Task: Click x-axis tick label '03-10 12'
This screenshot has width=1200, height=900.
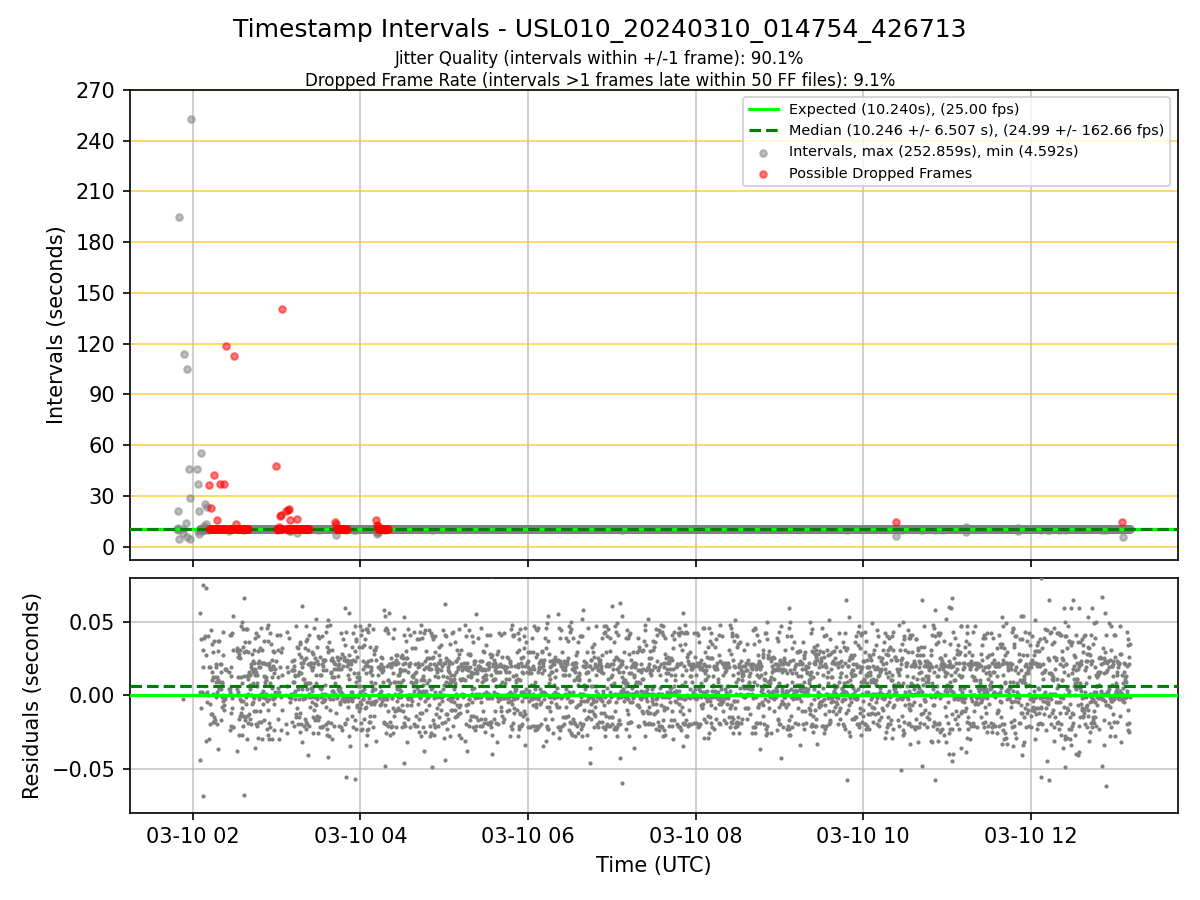Action: 1031,835
